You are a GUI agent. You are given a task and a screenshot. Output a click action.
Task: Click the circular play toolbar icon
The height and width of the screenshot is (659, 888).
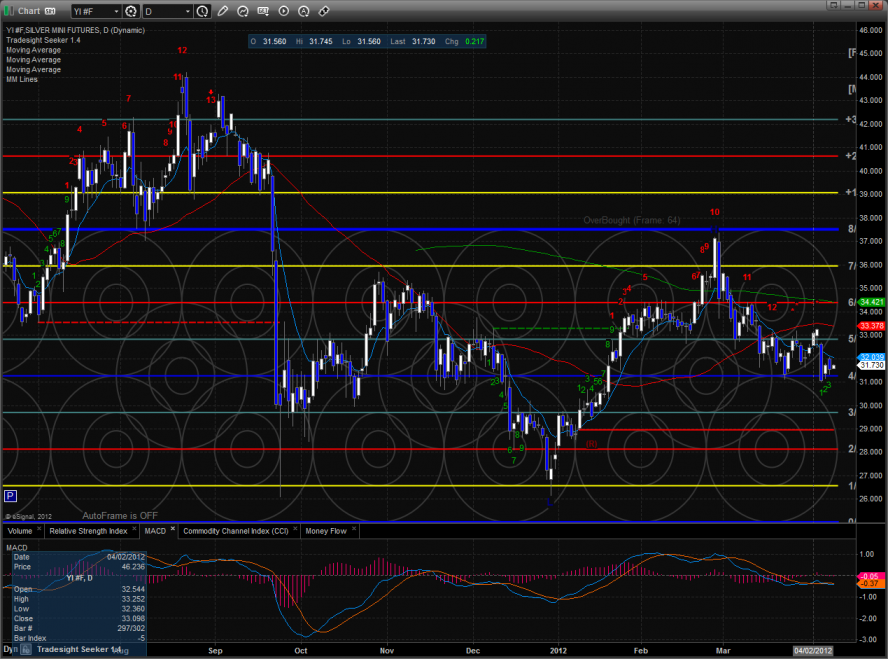pyautogui.click(x=285, y=11)
